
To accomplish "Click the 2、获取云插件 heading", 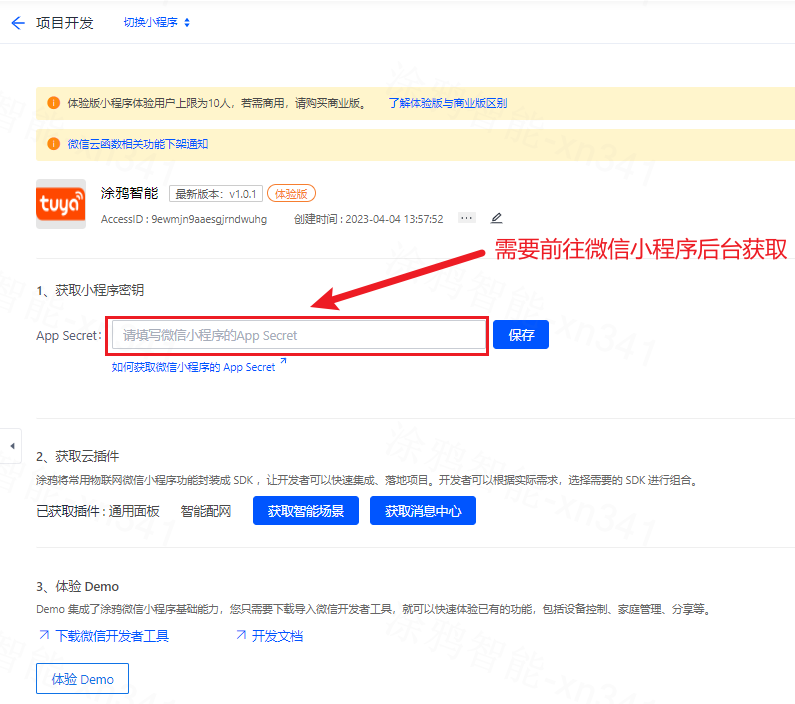I will point(78,456).
